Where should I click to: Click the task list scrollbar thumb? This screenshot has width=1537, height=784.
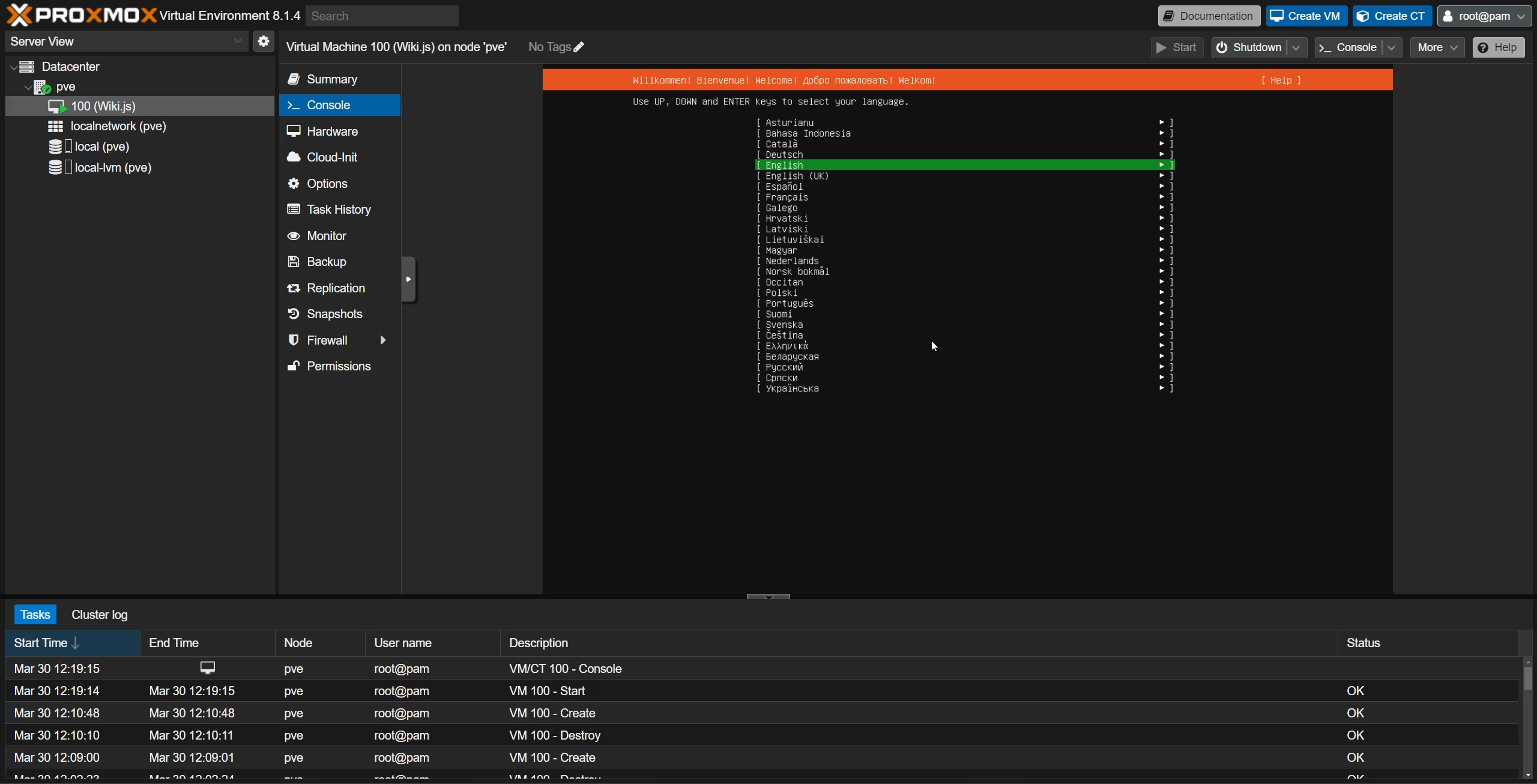click(x=1527, y=678)
